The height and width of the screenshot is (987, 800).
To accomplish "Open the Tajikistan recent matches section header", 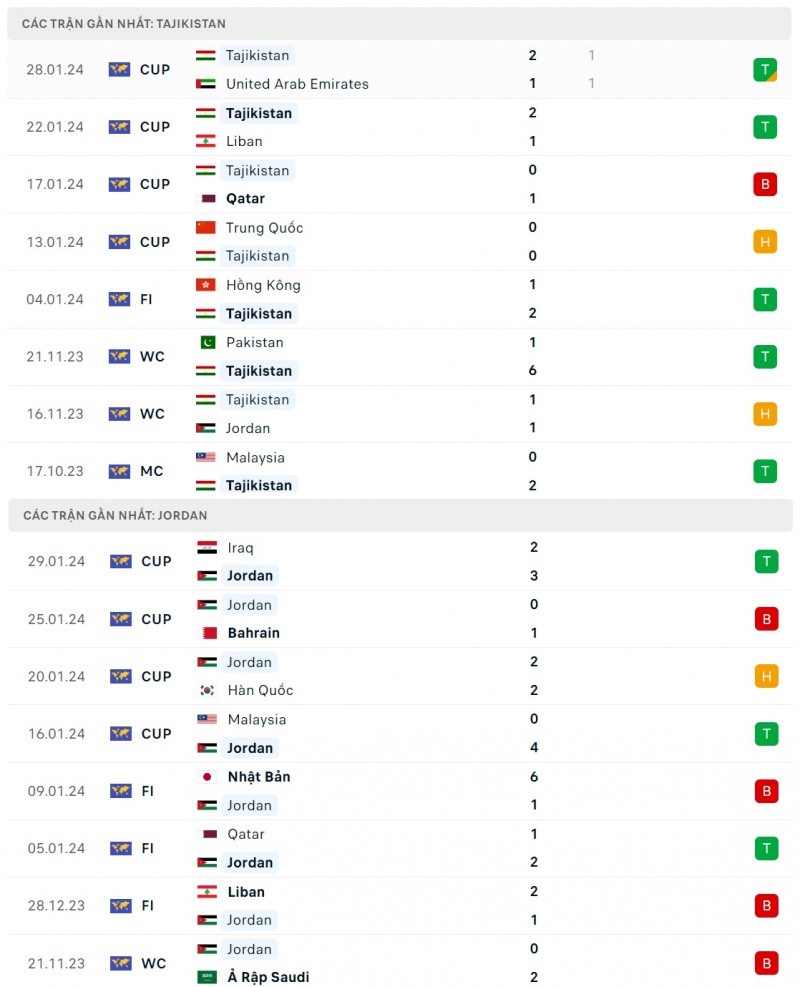I will 124,23.
